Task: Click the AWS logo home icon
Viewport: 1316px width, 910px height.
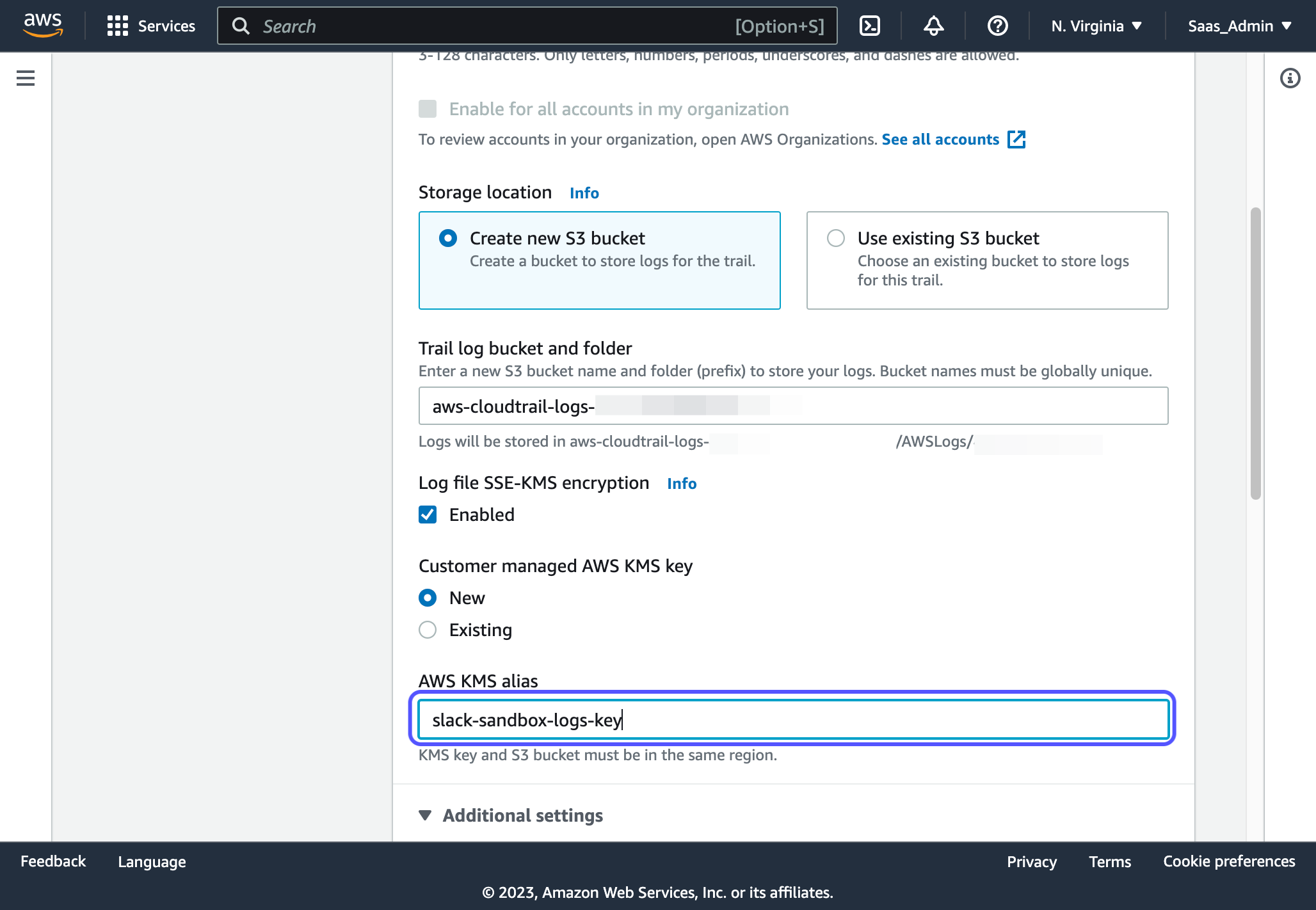Action: click(x=43, y=26)
